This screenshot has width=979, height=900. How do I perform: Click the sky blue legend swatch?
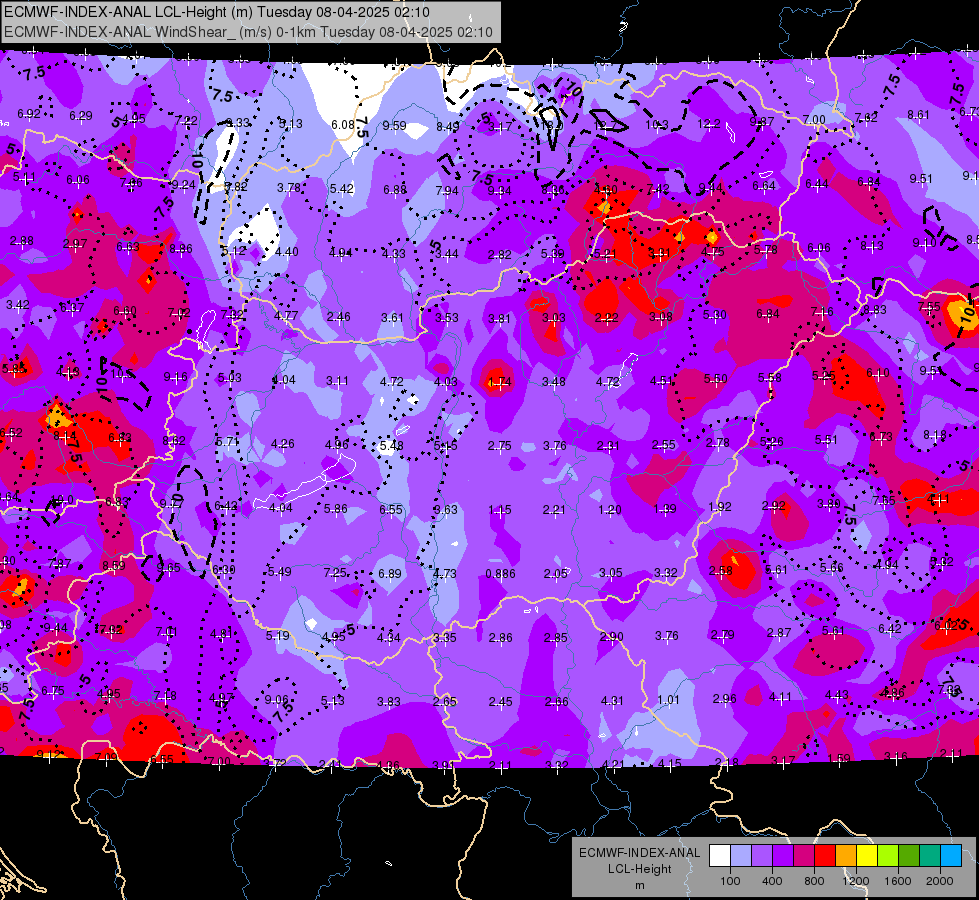click(951, 856)
